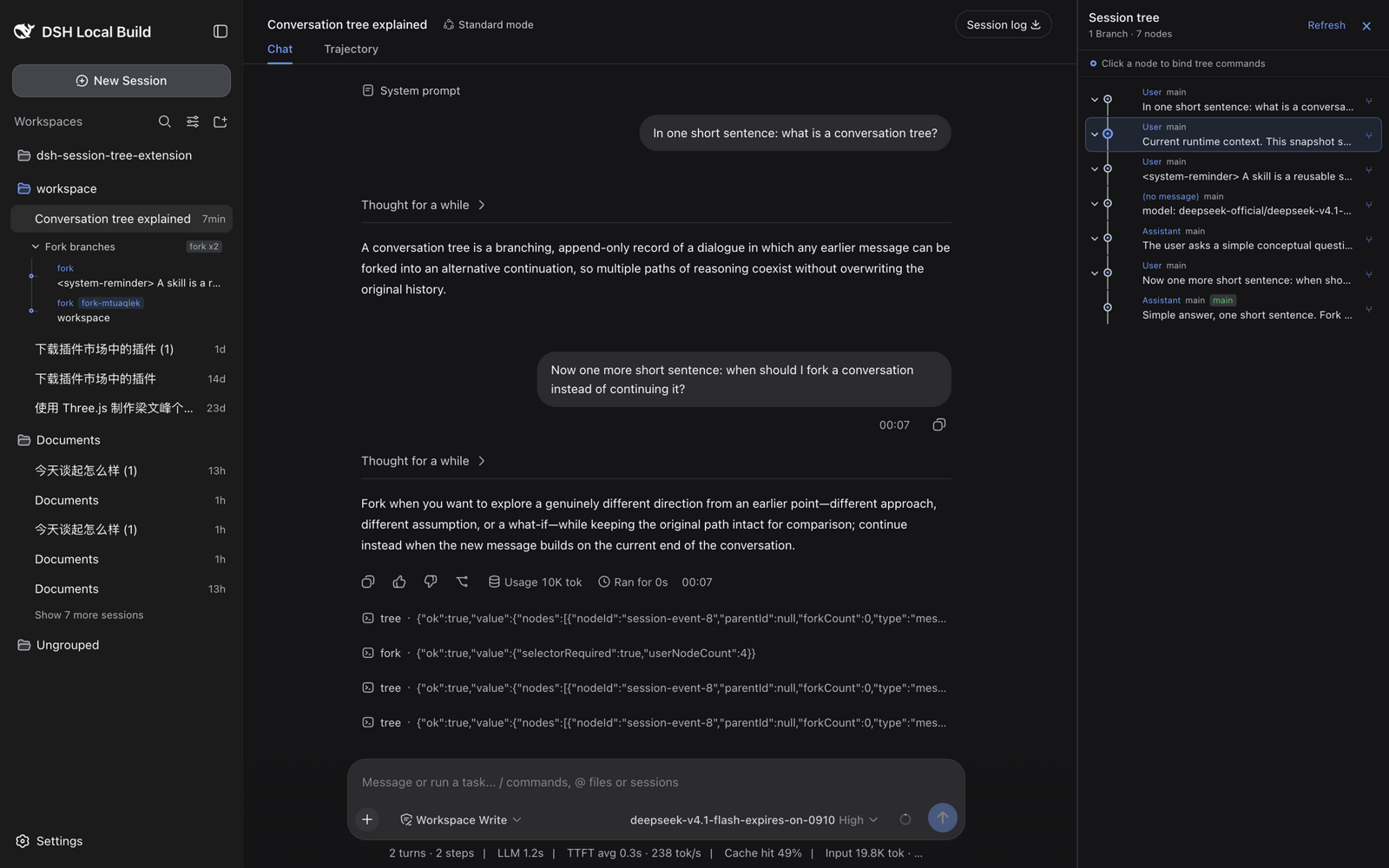Open Settings gear in the sidebar
This screenshot has height=868, width=1389.
click(x=23, y=841)
